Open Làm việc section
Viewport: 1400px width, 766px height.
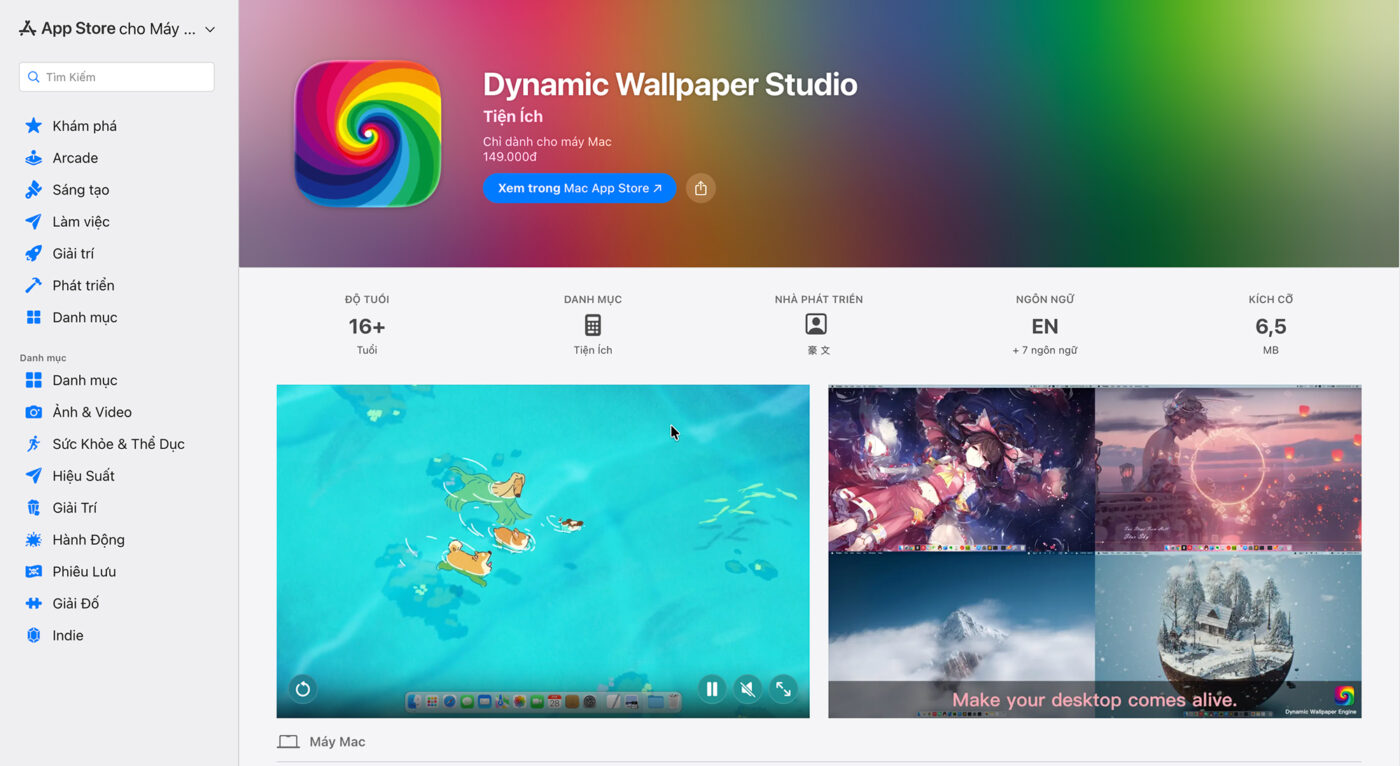point(81,222)
